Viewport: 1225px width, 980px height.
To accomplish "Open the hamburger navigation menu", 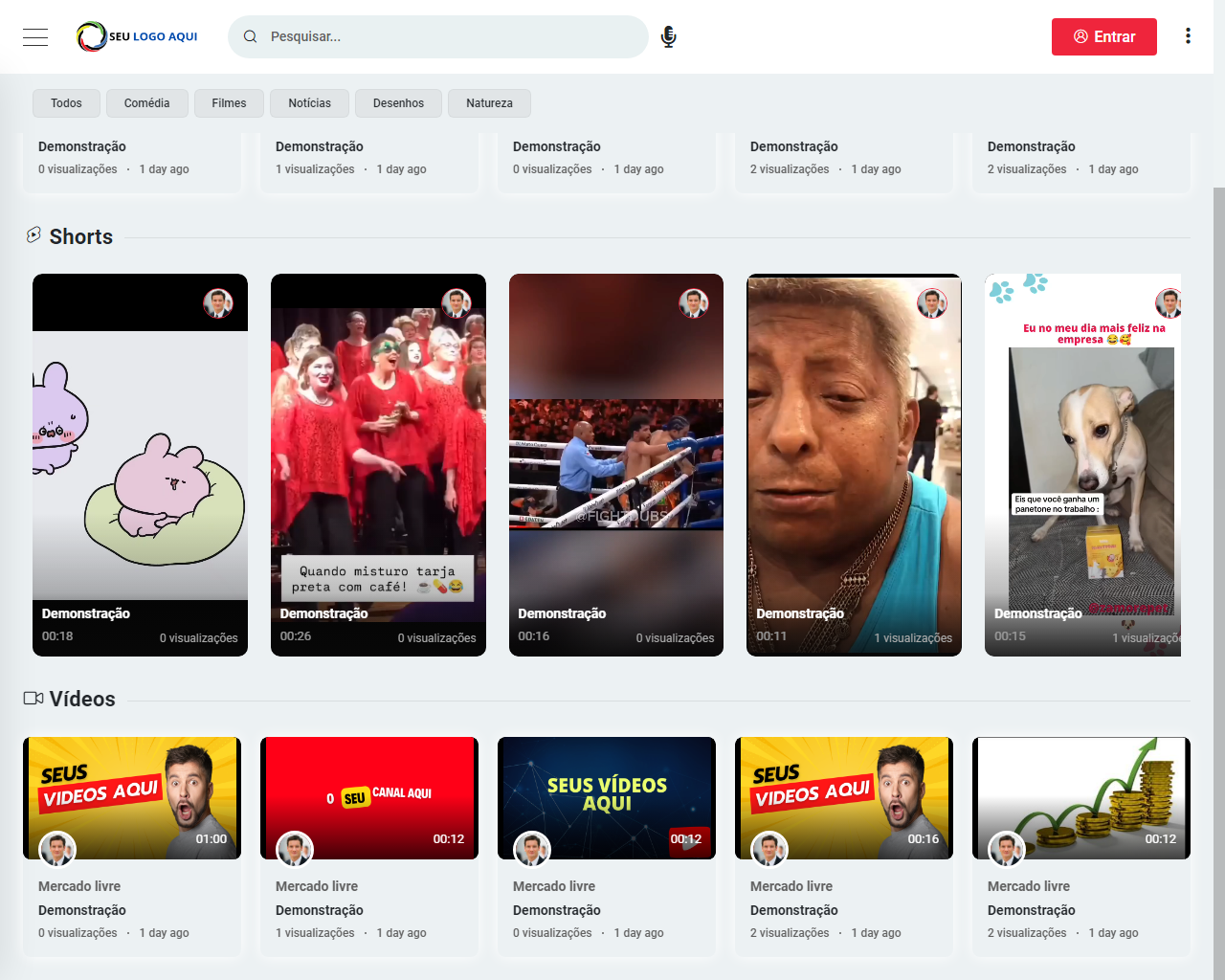I will point(35,37).
